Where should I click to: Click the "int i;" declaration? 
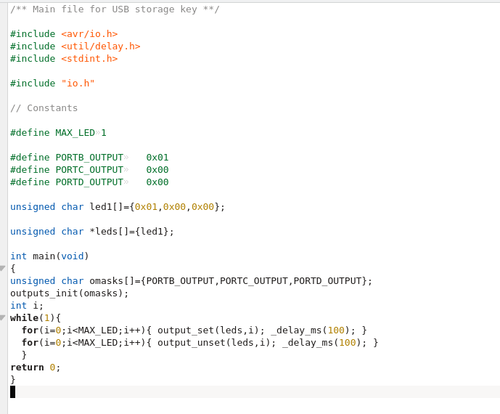pos(27,305)
